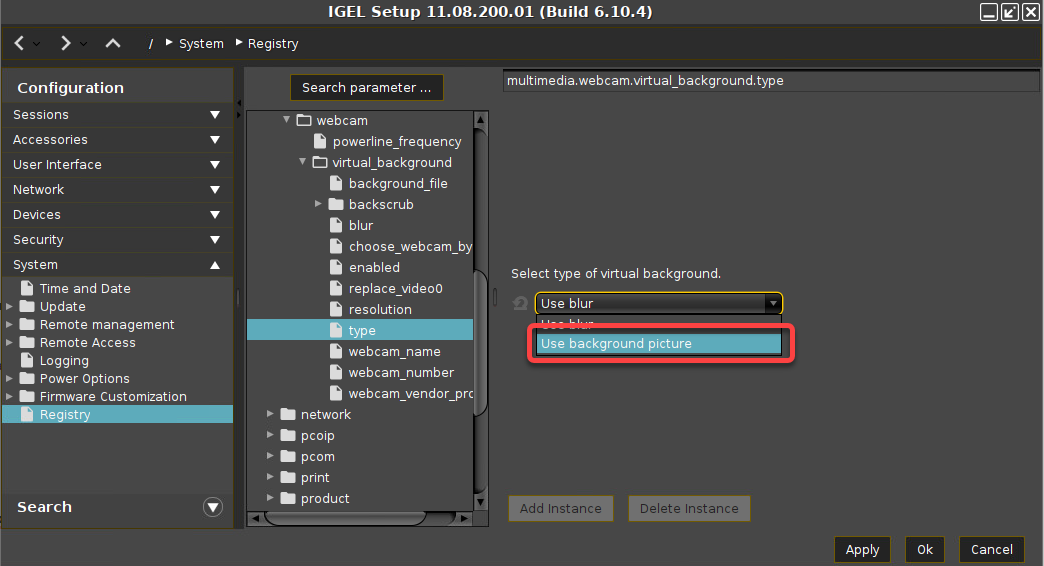The width and height of the screenshot is (1044, 566).
Task: Click the webcam folder icon
Action: click(304, 120)
